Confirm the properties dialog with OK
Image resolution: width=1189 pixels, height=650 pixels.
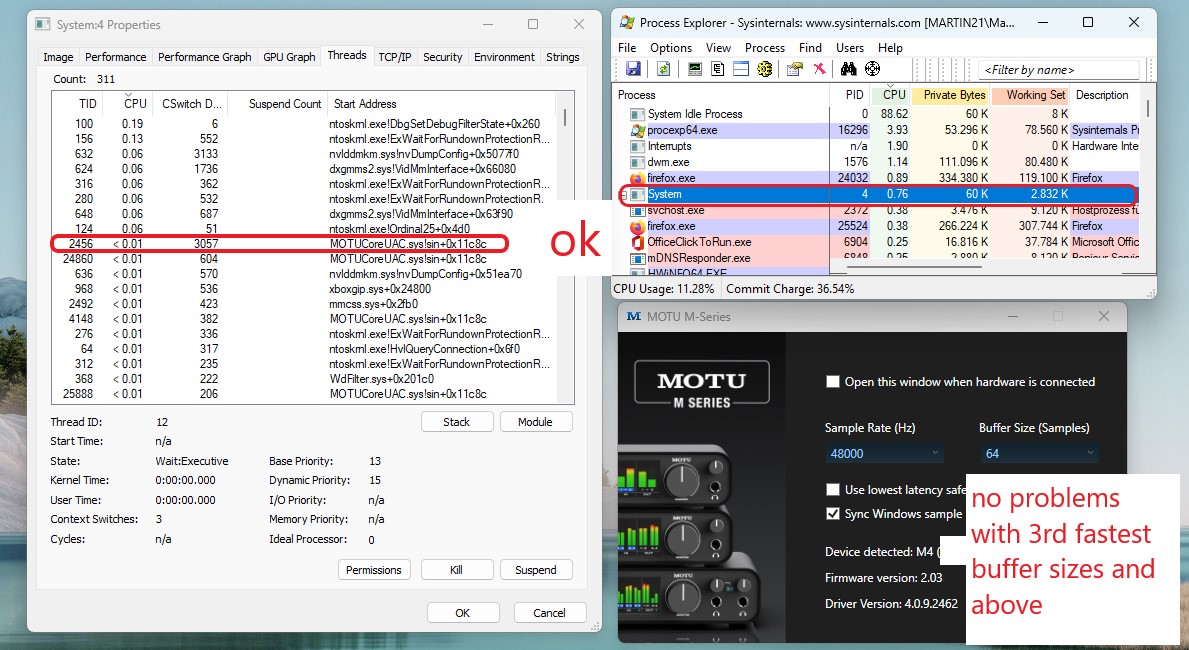(463, 613)
